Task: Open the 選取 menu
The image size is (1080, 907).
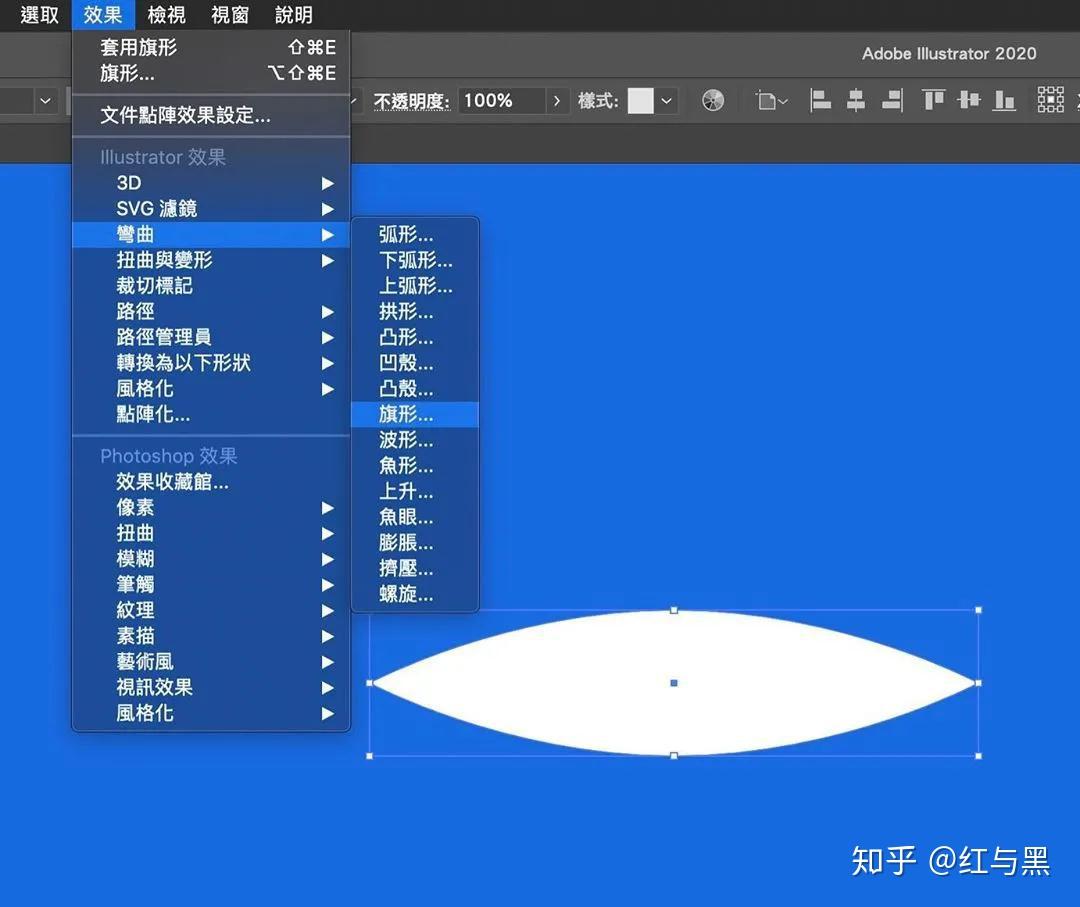Action: 39,14
